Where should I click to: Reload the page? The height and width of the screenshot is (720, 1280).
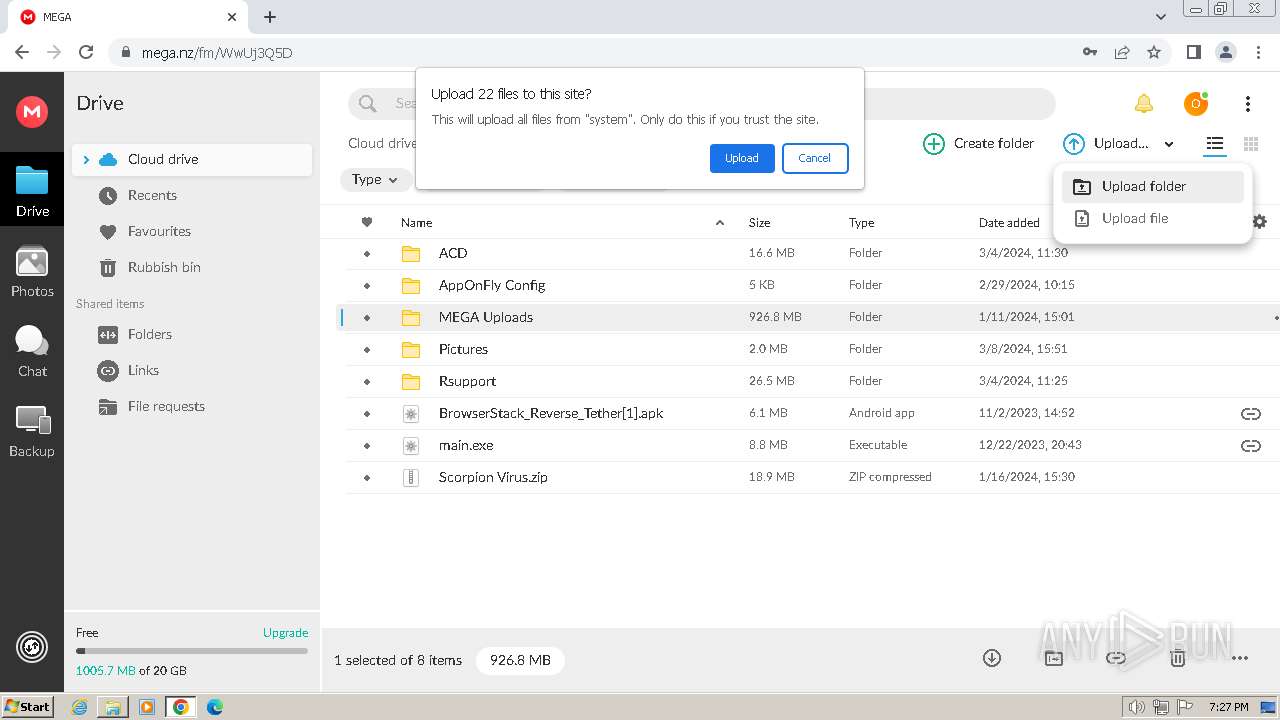pyautogui.click(x=86, y=52)
